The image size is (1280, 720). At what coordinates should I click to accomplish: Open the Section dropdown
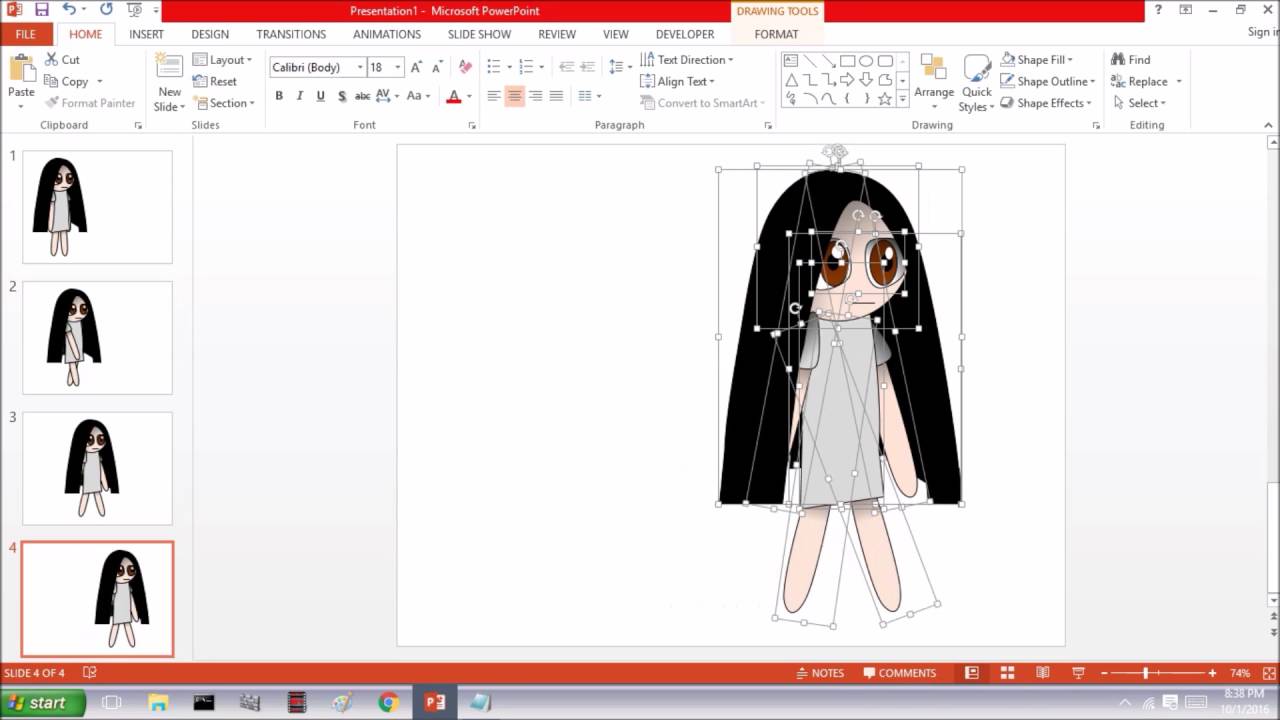click(x=224, y=103)
